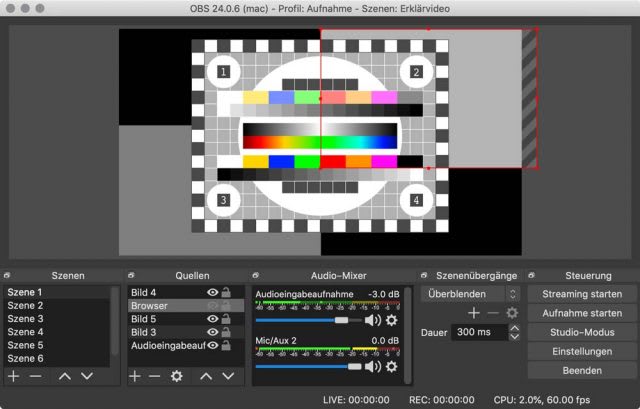Screen dimensions: 640x409
Task: Undock the Szenenübergänge panel
Action: [424, 276]
